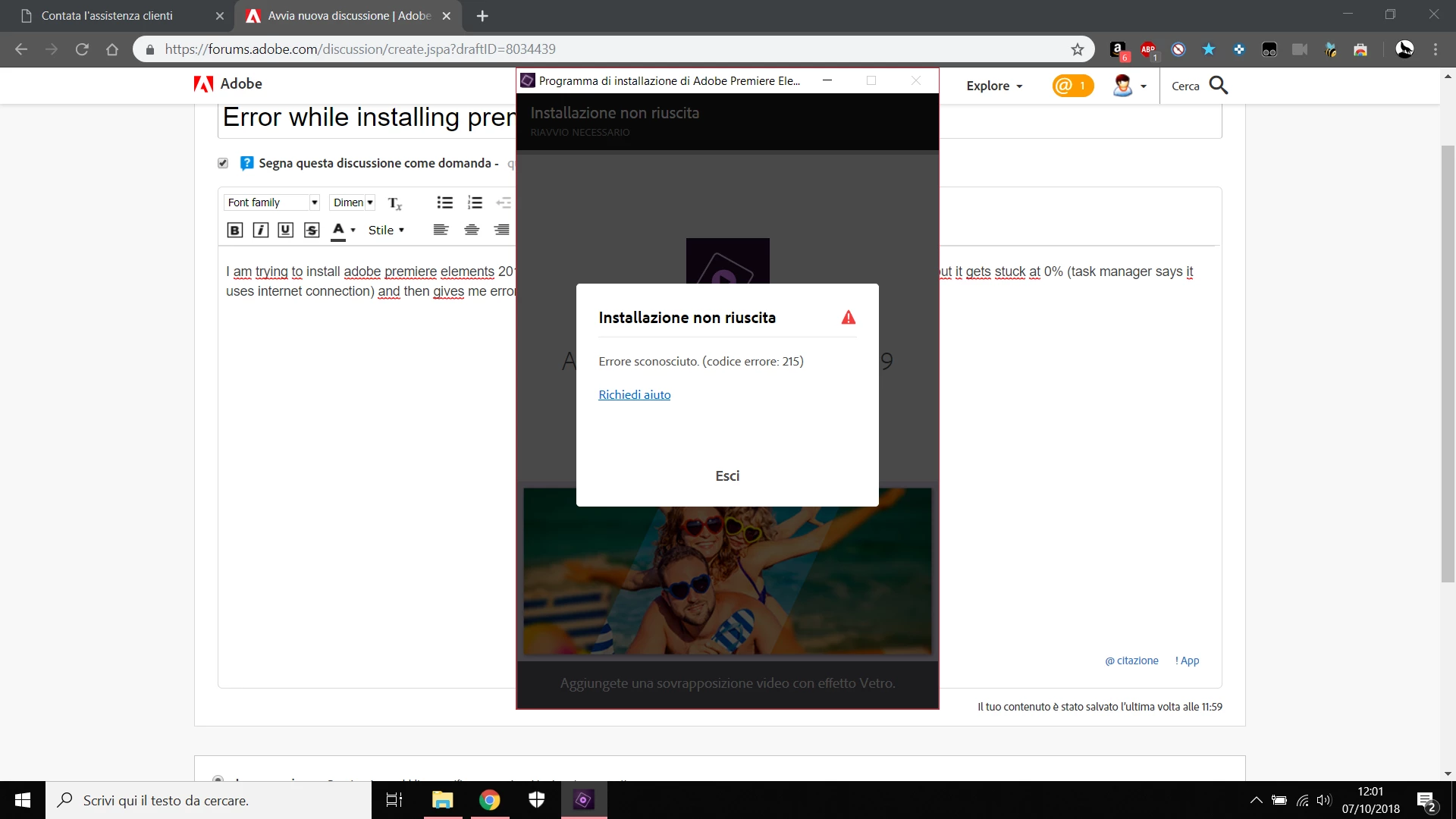Clear text formatting with Tx icon
1456x819 pixels.
click(x=395, y=203)
